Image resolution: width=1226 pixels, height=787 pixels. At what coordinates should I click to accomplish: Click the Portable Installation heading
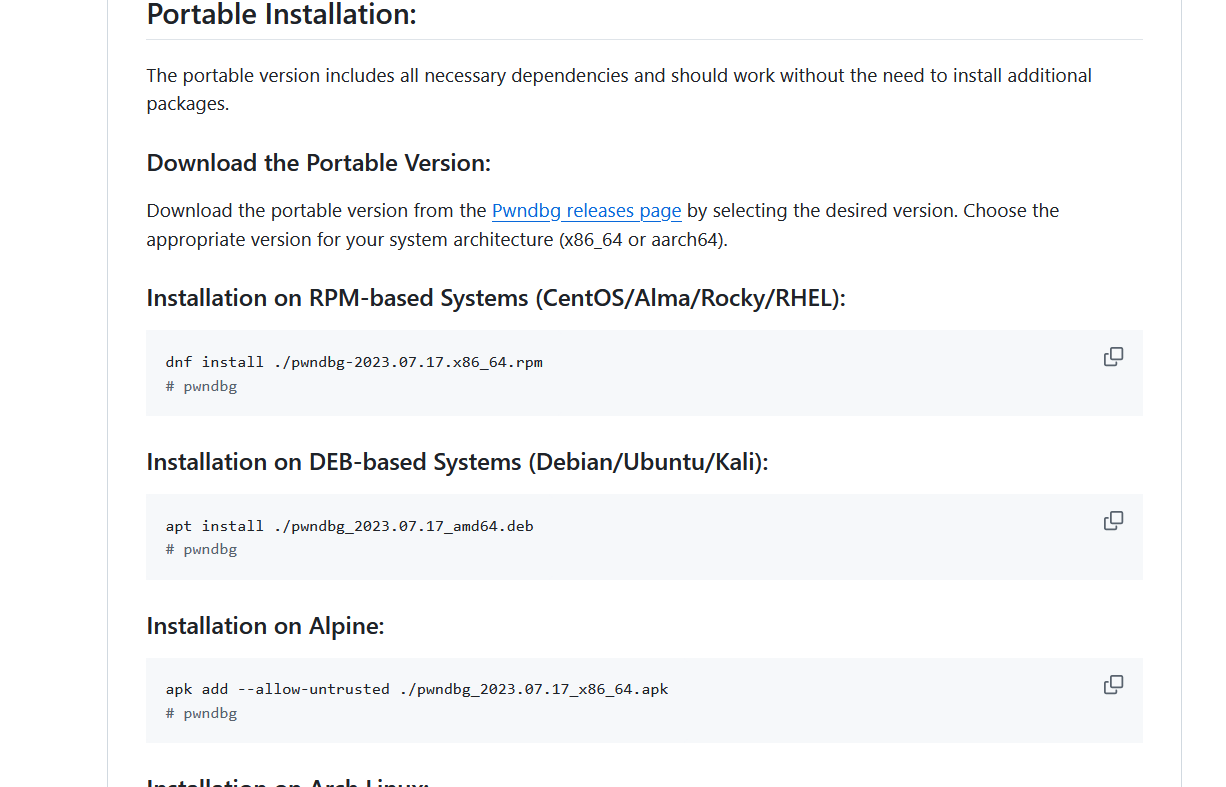(x=281, y=15)
